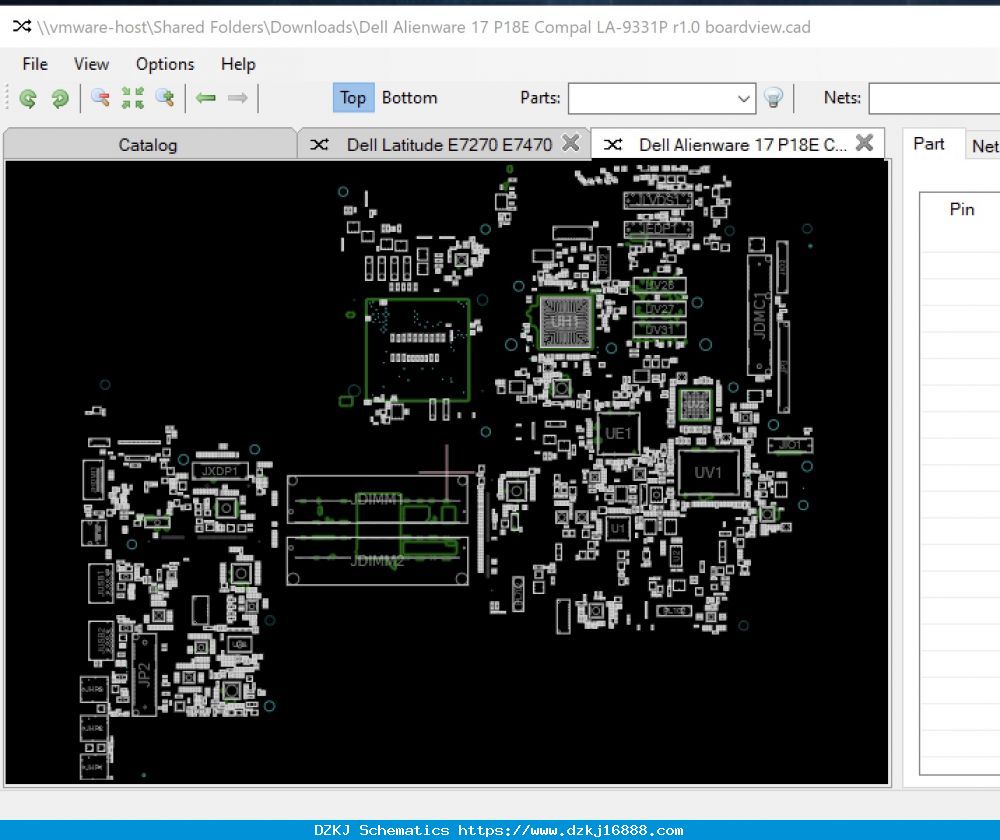1000x840 pixels.
Task: Go forward with the gray right arrow
Action: click(238, 98)
